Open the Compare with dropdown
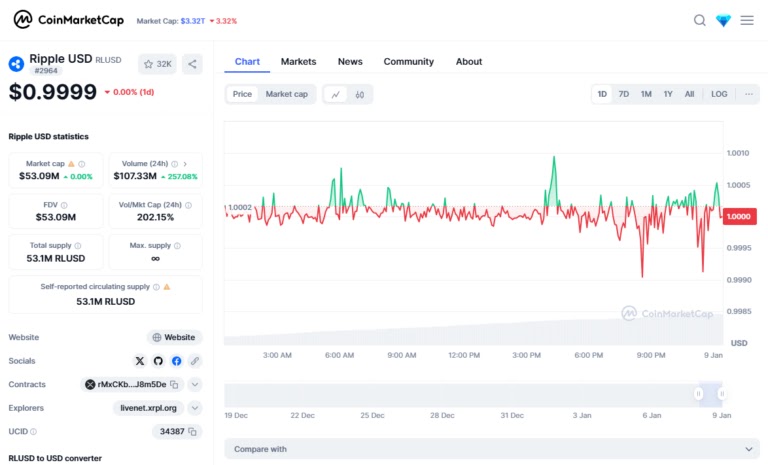The image size is (768, 465). (492, 449)
